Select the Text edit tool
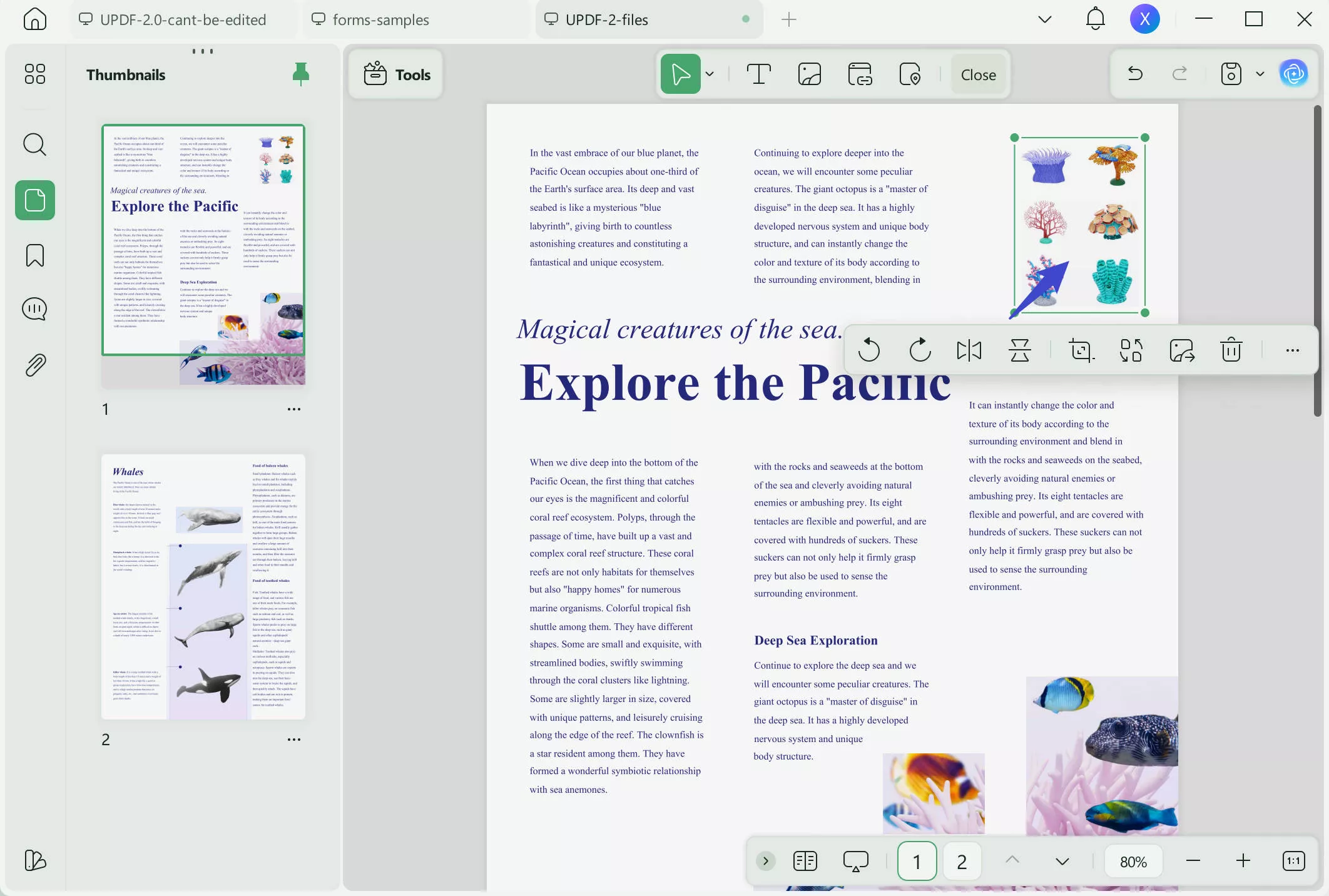 (x=758, y=74)
